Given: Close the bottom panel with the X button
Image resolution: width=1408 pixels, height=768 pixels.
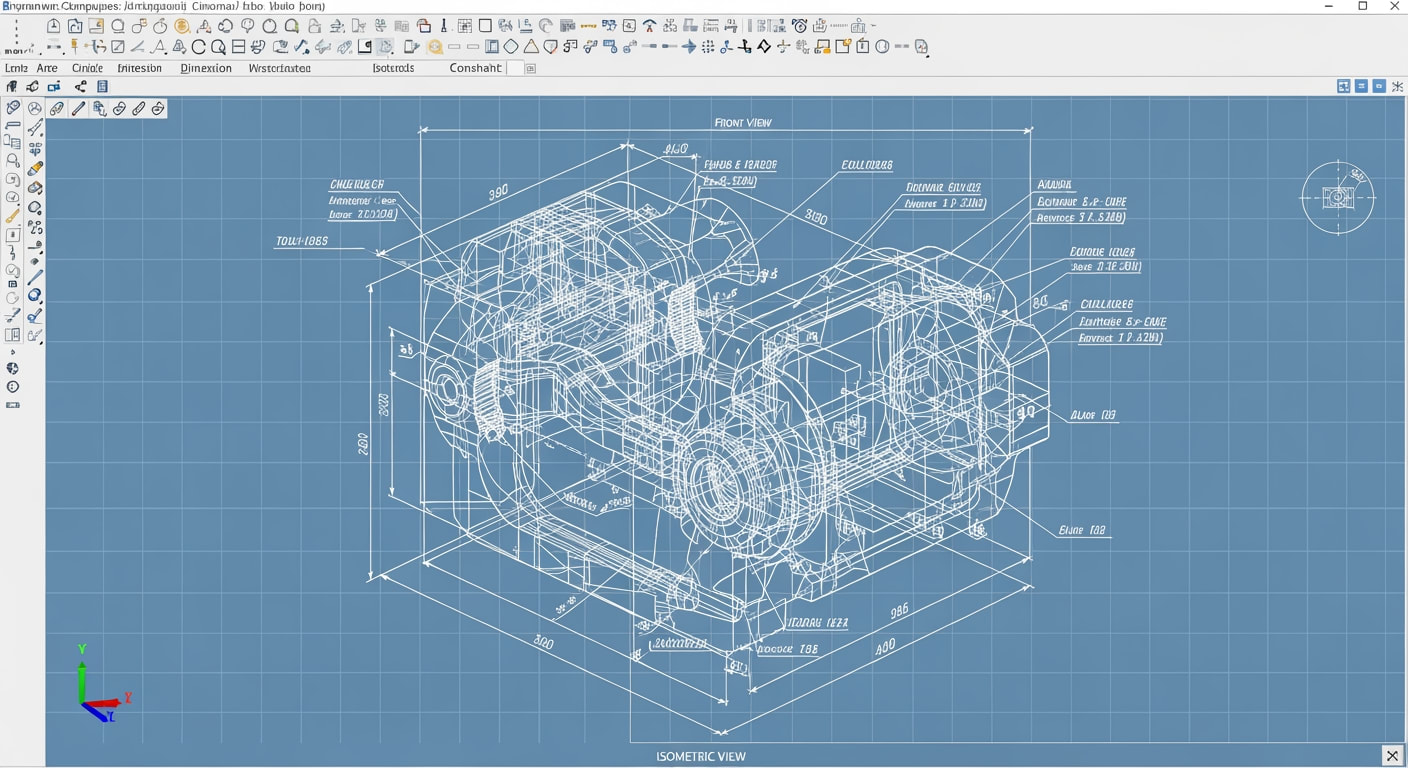Looking at the screenshot, I should click(1391, 755).
